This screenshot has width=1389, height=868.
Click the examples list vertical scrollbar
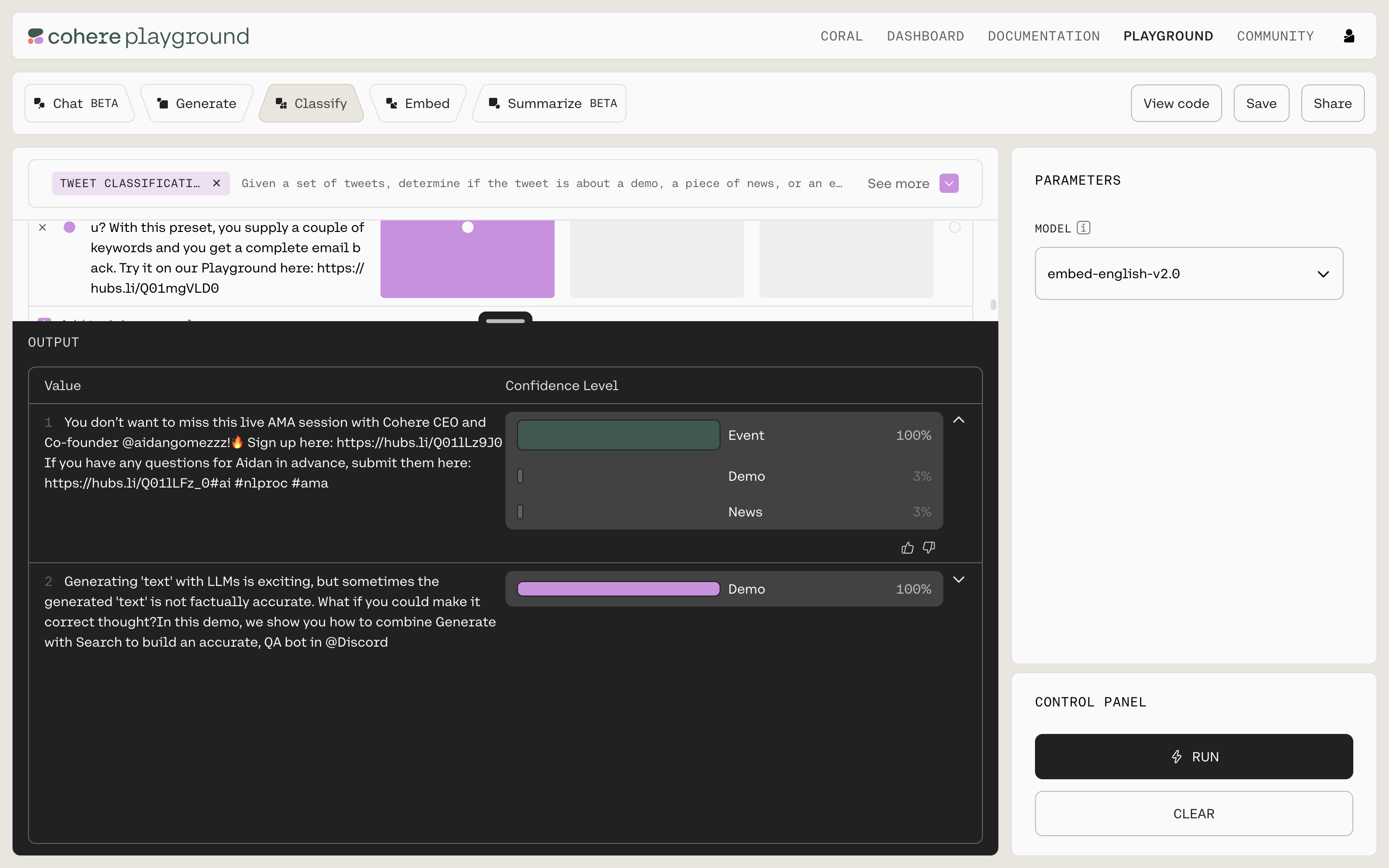point(993,304)
